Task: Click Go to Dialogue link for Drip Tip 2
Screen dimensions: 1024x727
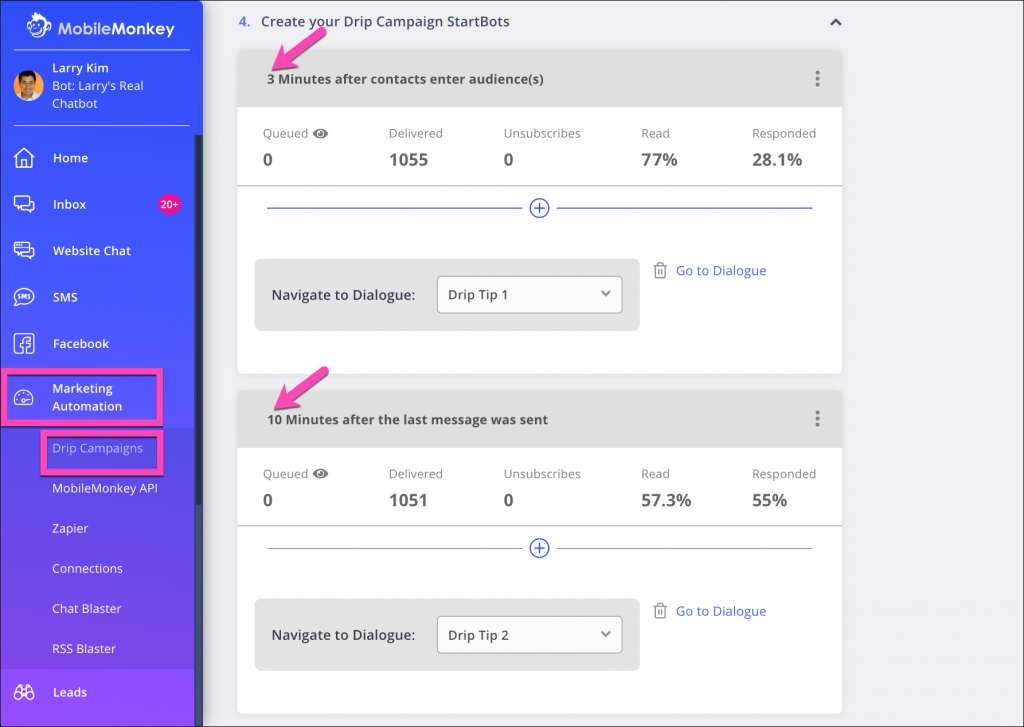Action: coord(721,611)
